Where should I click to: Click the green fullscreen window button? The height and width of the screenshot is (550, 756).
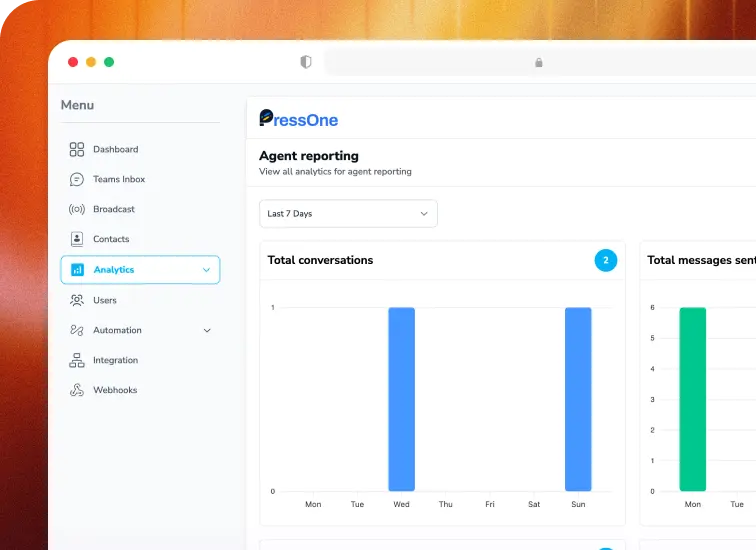(x=109, y=62)
